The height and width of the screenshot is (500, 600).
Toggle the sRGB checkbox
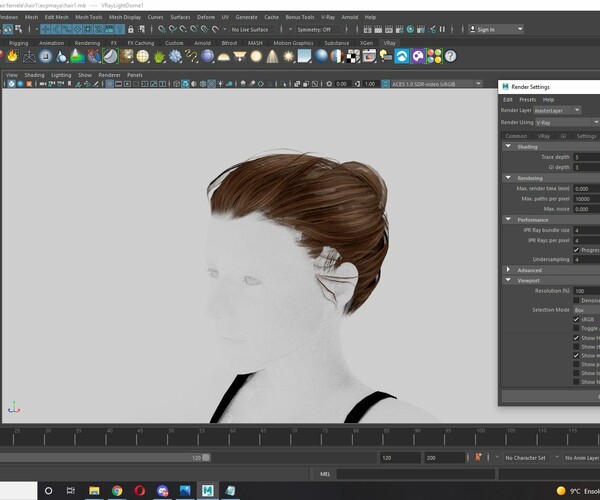pos(576,319)
